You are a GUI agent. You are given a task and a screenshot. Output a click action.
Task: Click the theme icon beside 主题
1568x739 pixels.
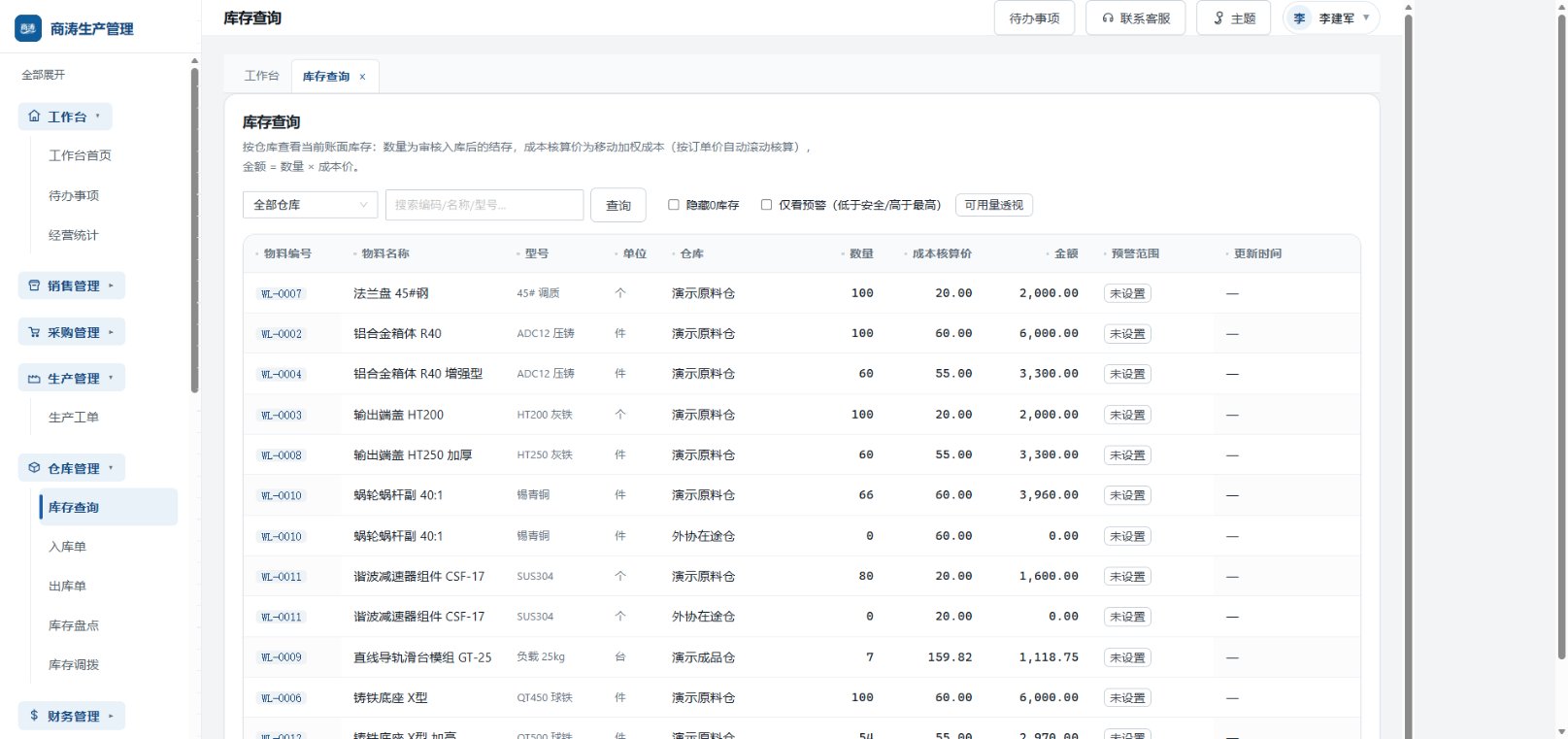(1218, 18)
